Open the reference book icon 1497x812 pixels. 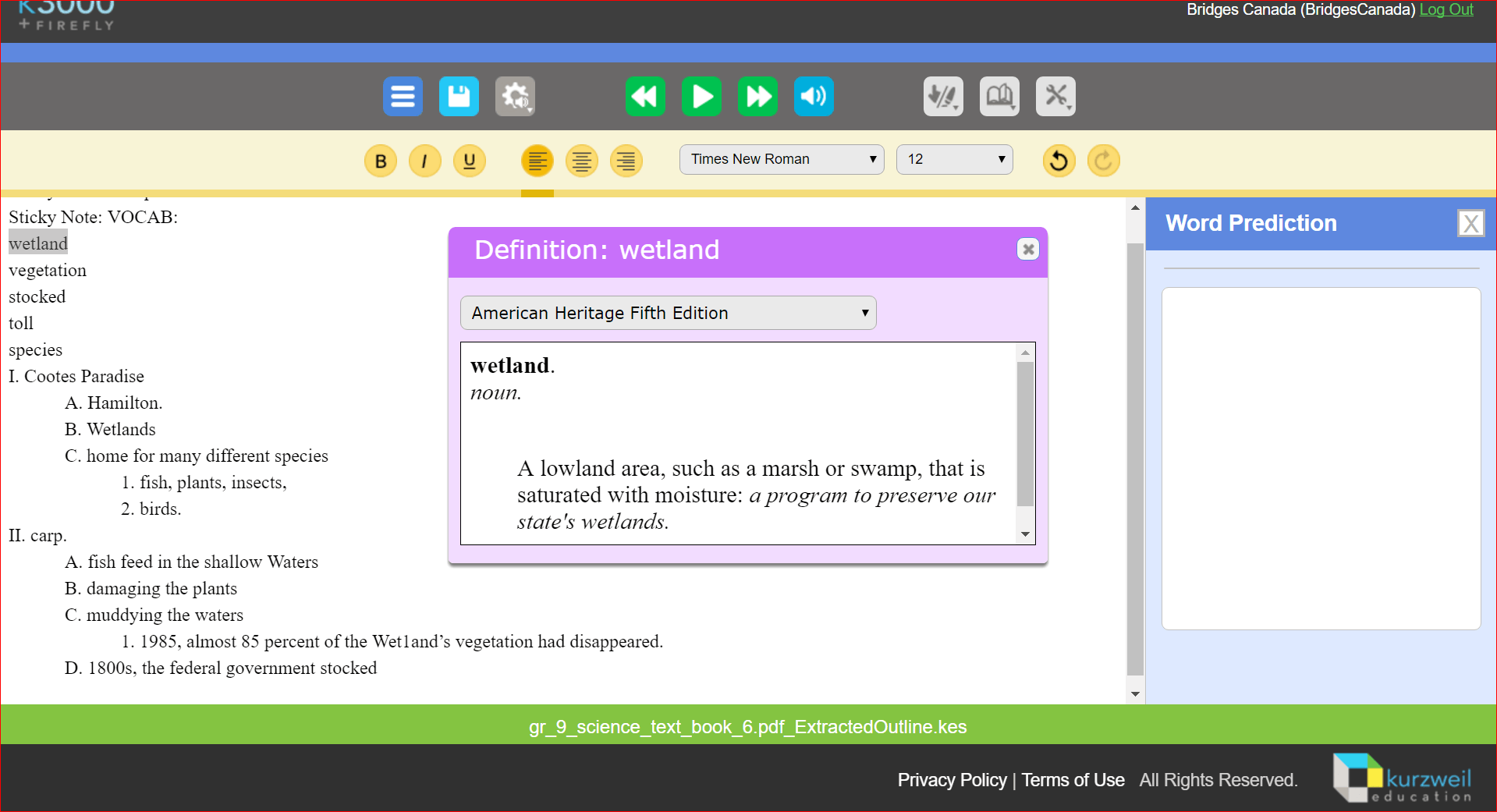click(999, 97)
